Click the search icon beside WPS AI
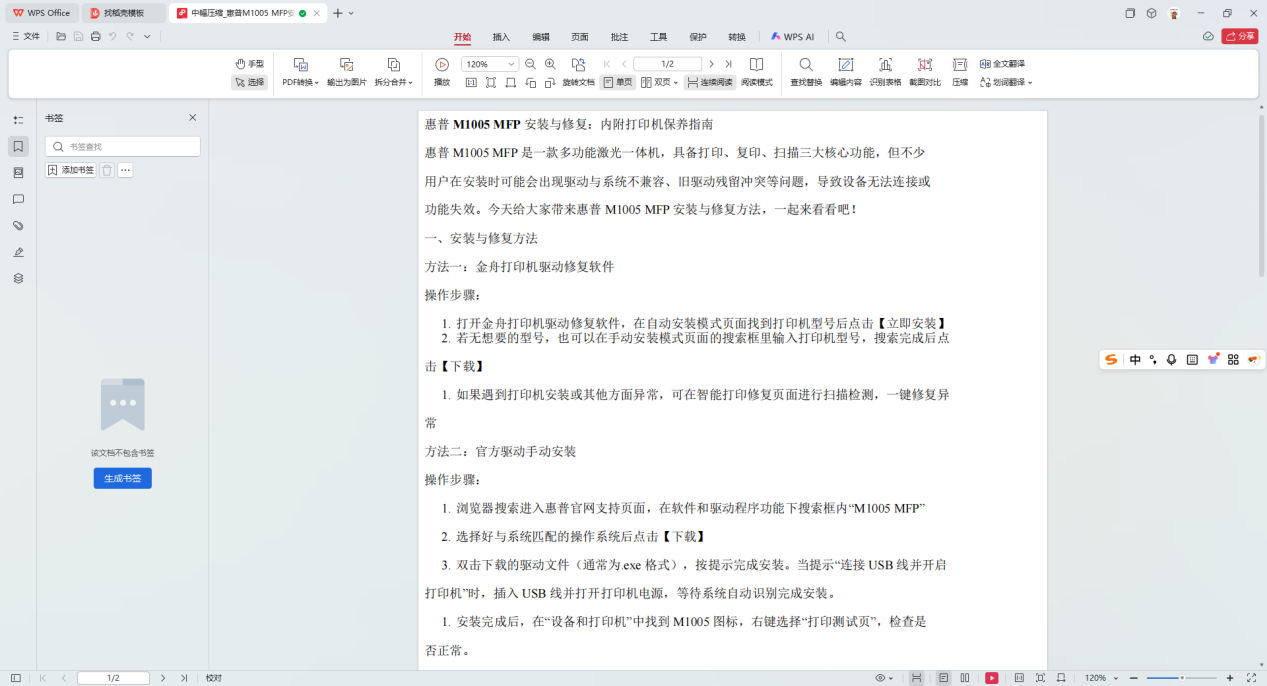The image size is (1267, 686). 841,37
